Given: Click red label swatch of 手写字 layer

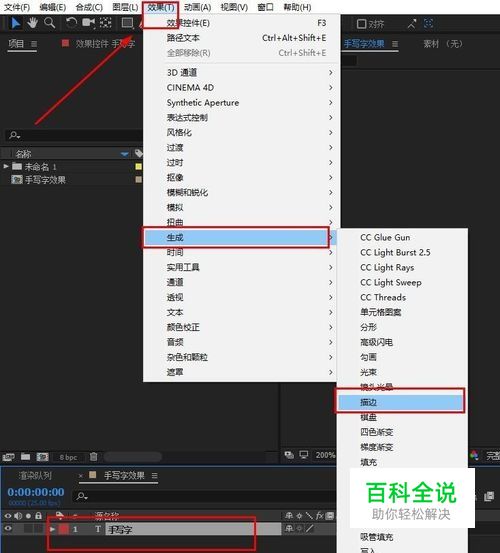Looking at the screenshot, I should click(x=64, y=529).
